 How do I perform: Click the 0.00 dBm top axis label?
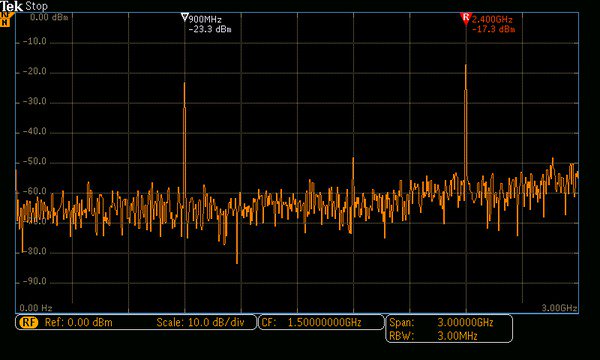49,17
